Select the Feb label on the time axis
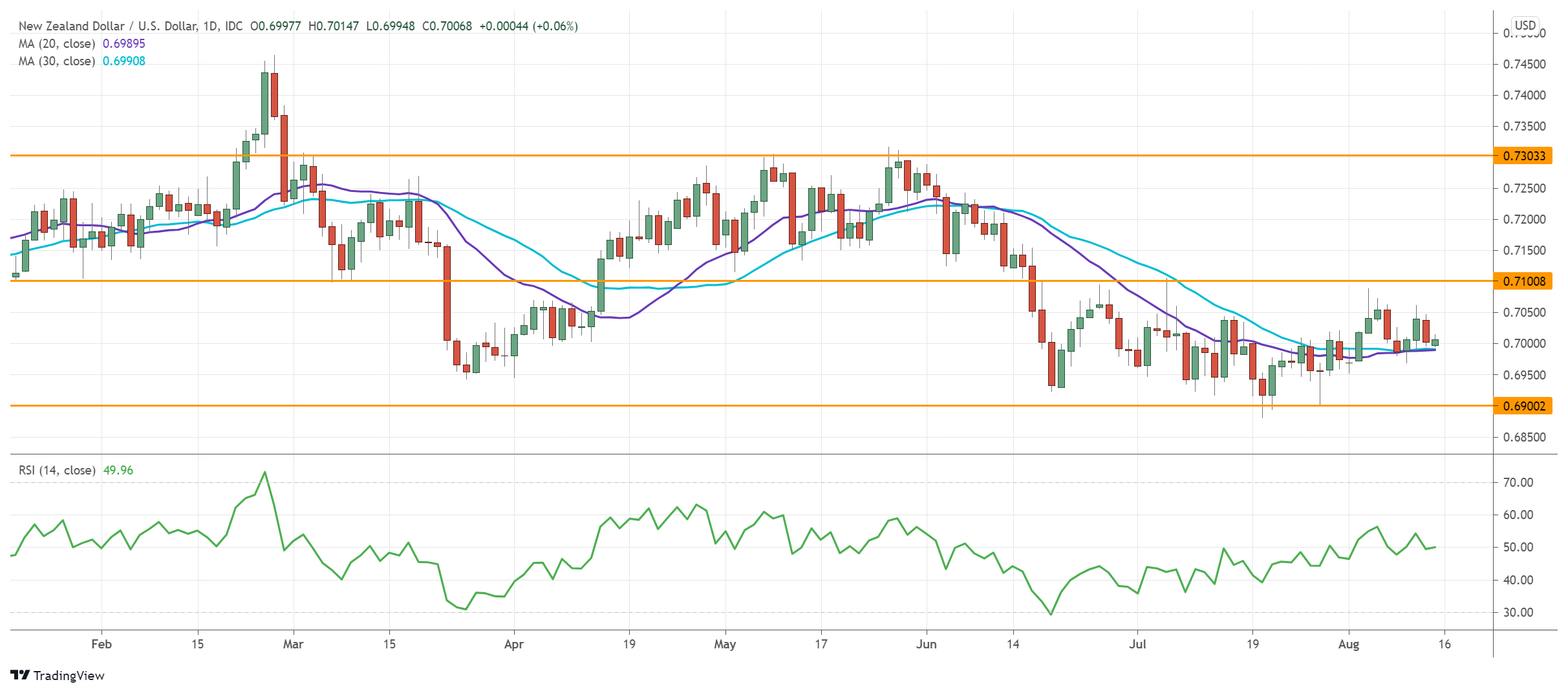The height and width of the screenshot is (693, 1568). pos(102,645)
